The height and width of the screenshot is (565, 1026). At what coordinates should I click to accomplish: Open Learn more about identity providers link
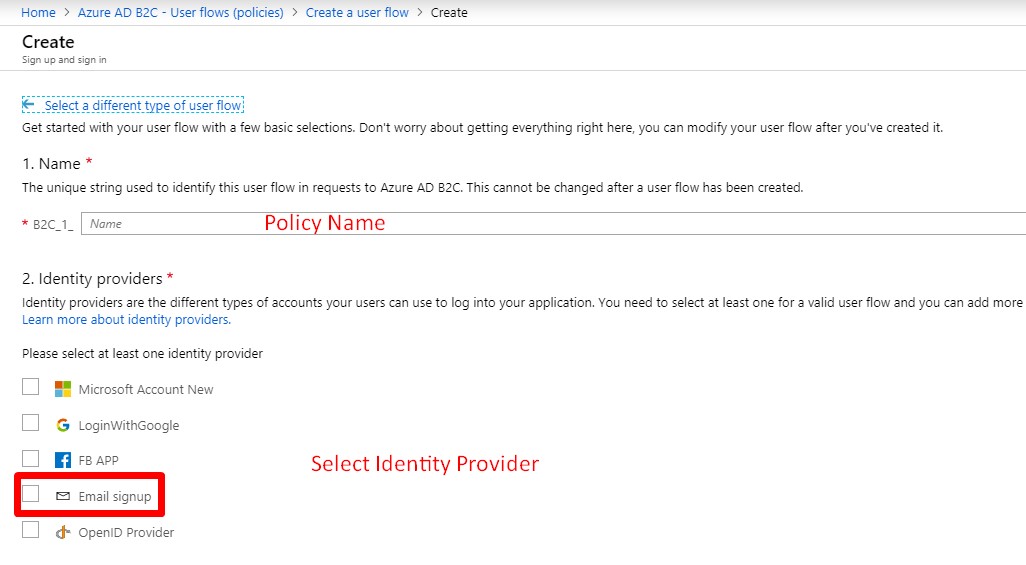point(126,319)
